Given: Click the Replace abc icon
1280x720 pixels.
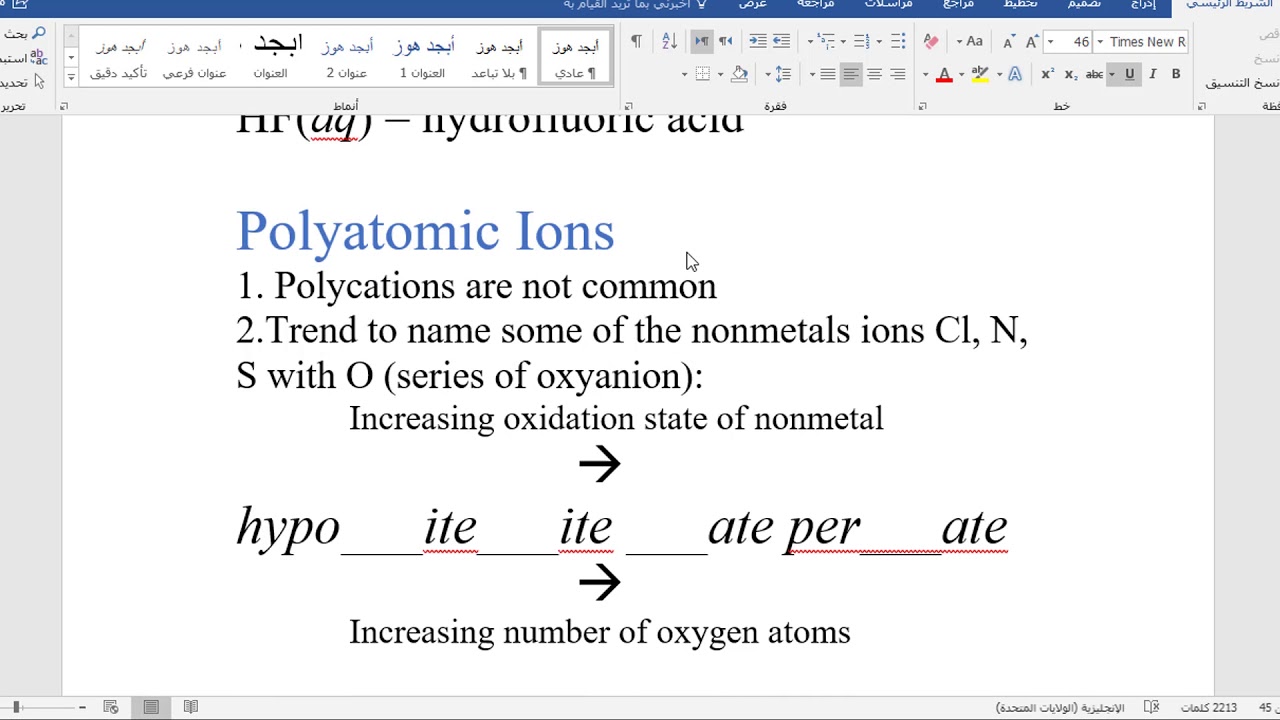Looking at the screenshot, I should [39, 58].
